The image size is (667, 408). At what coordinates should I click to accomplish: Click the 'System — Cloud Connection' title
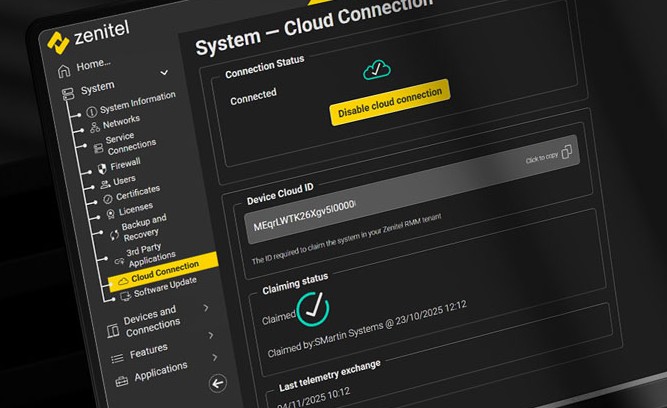314,26
